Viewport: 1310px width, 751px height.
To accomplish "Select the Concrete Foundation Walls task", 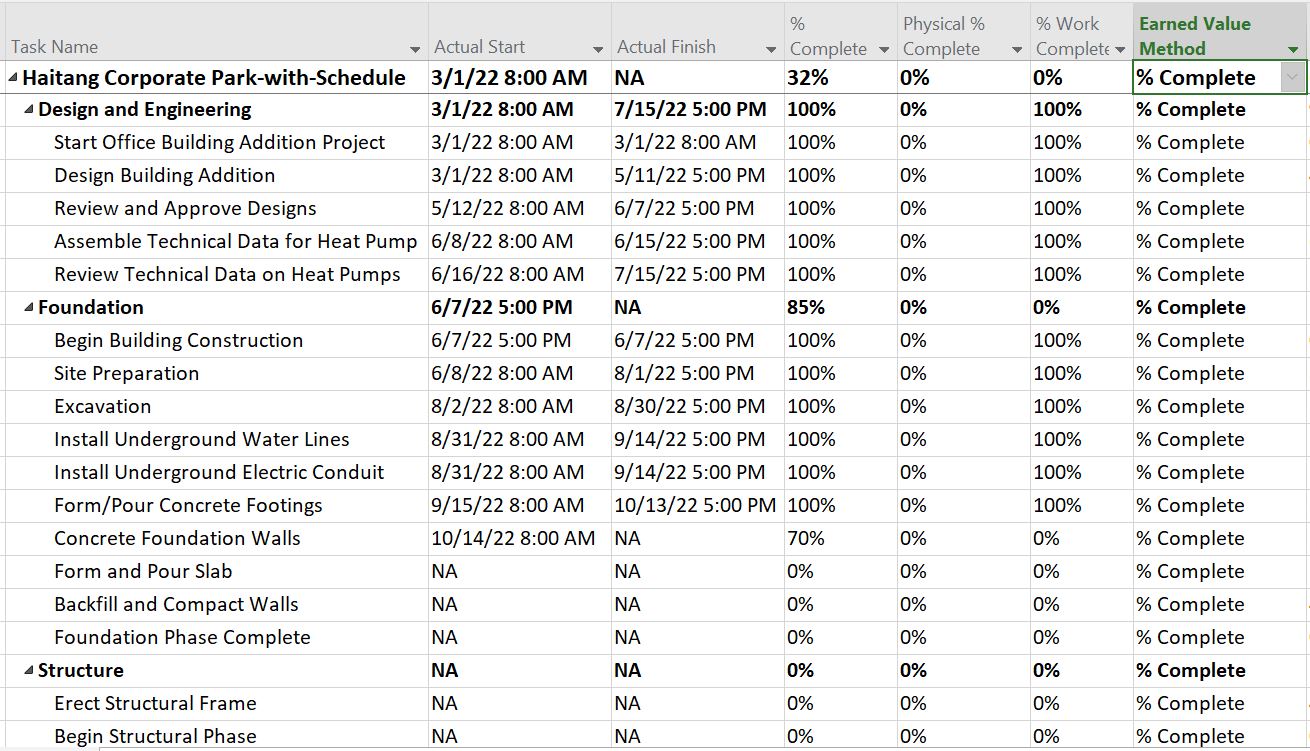I will [177, 539].
